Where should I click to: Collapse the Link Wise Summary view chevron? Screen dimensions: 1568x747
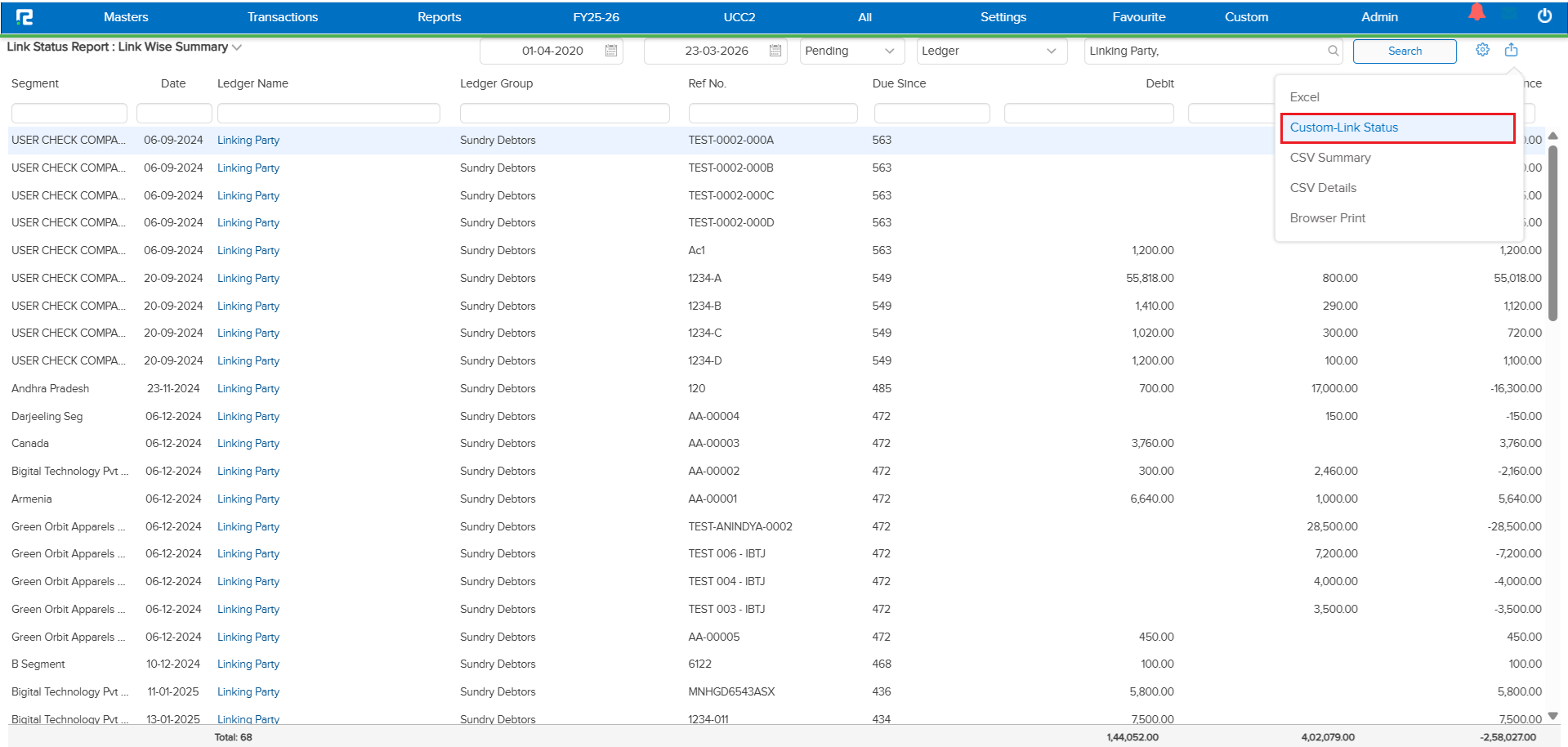238,47
